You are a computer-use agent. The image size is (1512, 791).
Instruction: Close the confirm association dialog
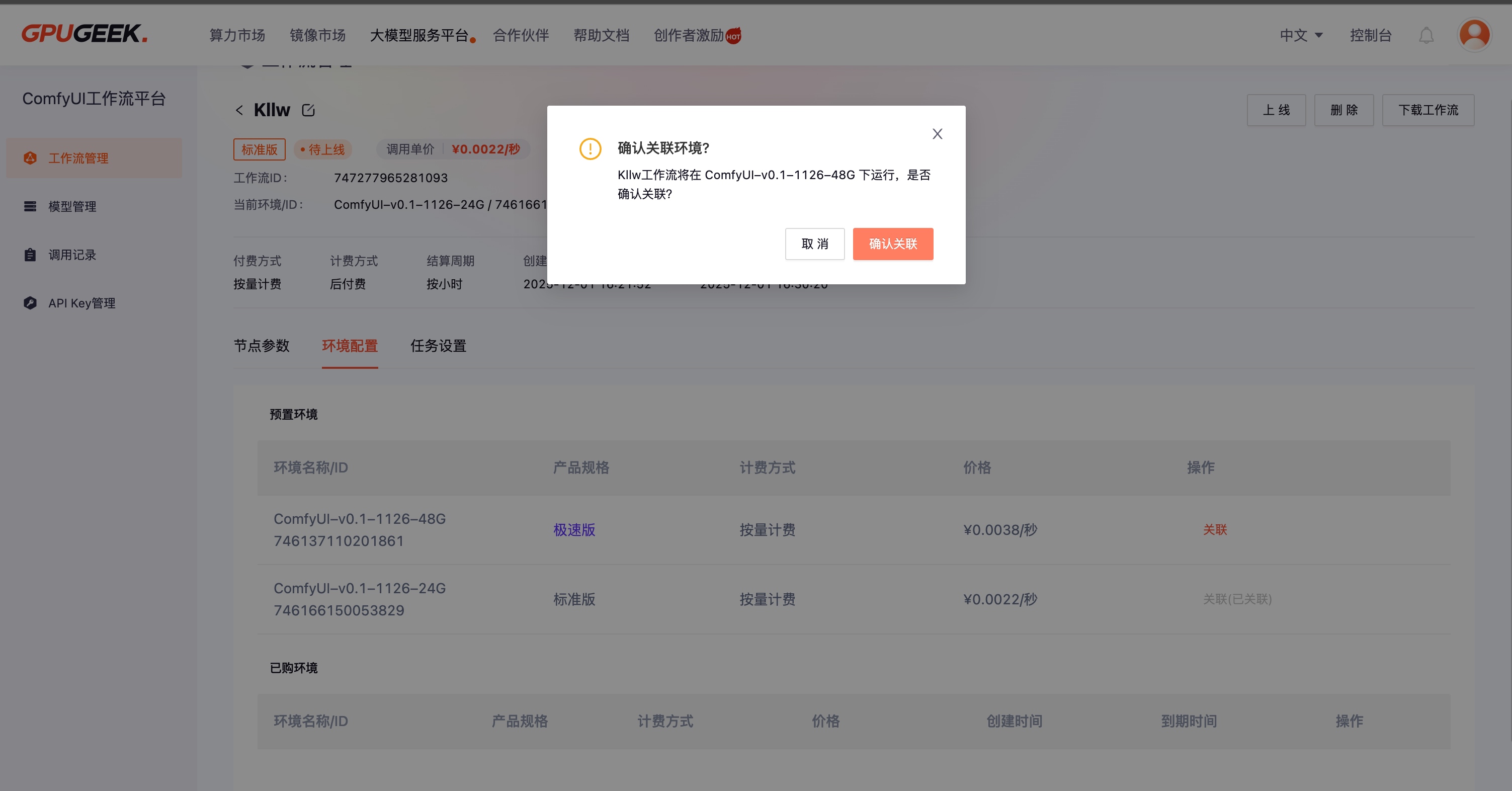click(x=938, y=134)
